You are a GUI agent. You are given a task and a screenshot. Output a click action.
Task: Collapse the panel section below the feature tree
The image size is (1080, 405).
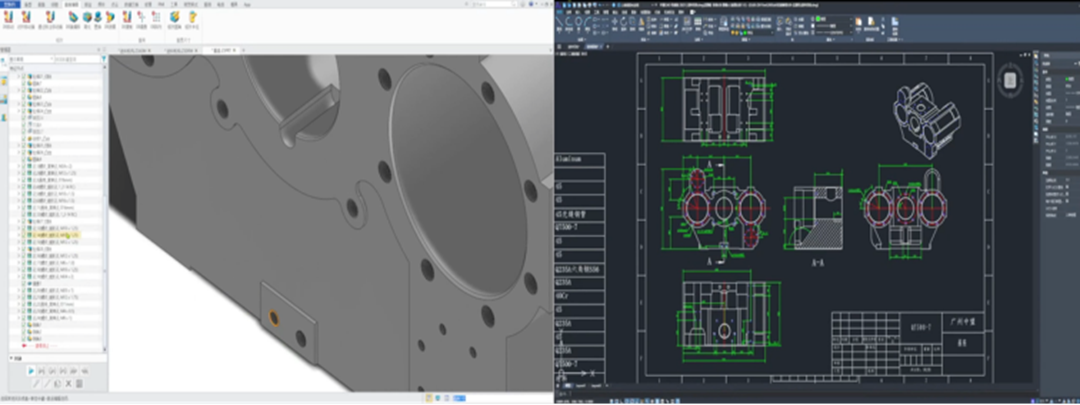[10, 357]
